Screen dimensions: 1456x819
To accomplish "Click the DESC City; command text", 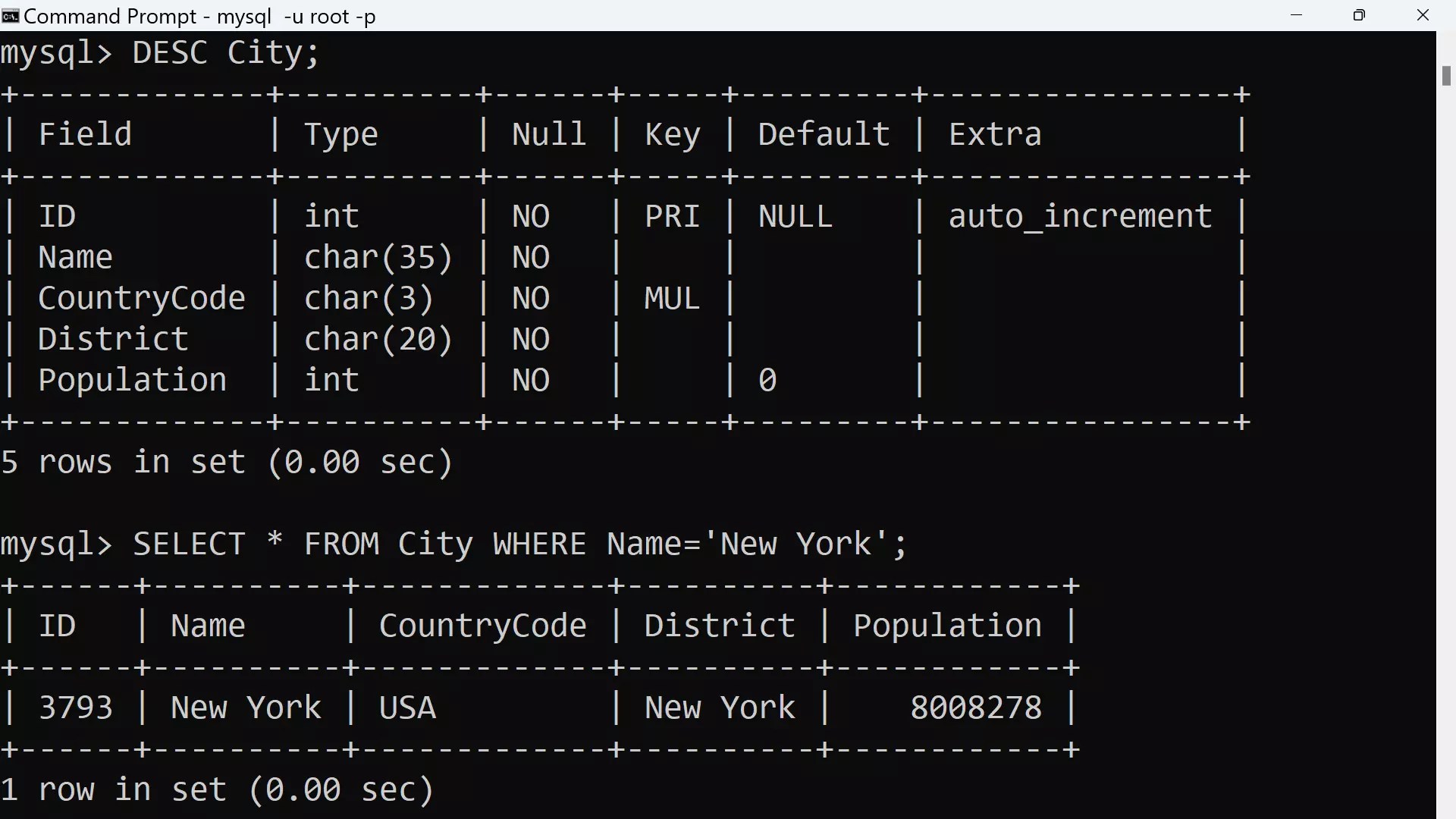I will (225, 52).
